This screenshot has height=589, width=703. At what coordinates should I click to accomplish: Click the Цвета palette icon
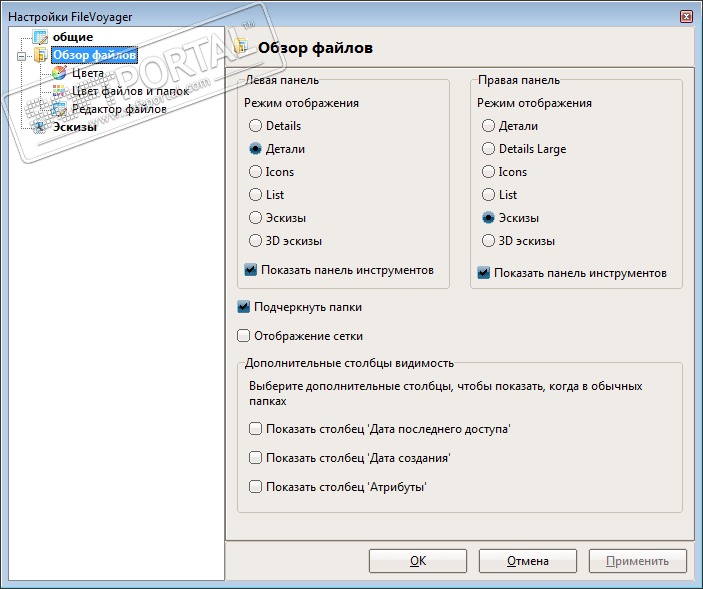tap(59, 73)
